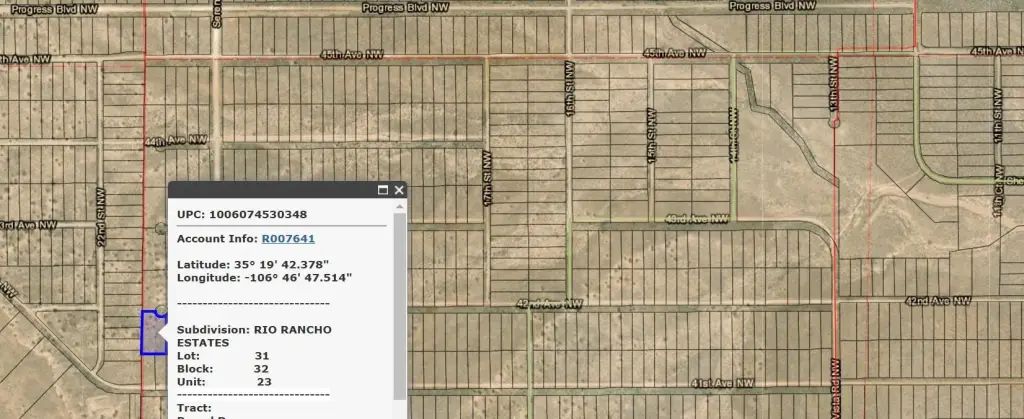Maximize the parcel info popup
The image size is (1024, 419).
pos(383,190)
